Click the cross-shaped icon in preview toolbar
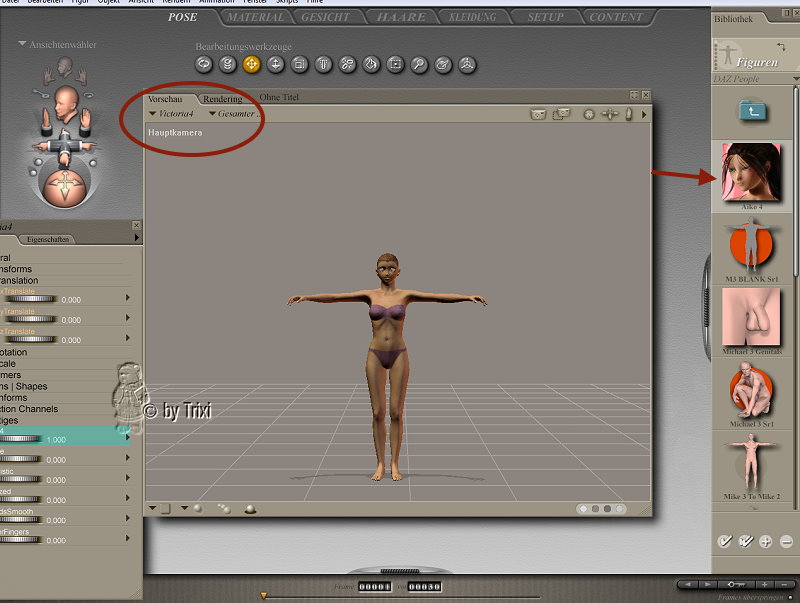Image resolution: width=800 pixels, height=603 pixels. point(610,114)
